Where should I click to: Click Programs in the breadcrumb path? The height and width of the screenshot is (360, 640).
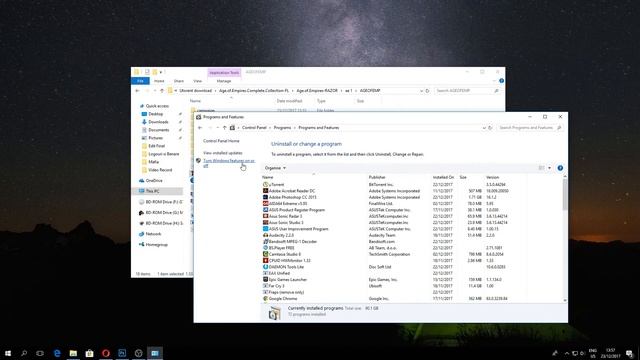pyautogui.click(x=282, y=128)
